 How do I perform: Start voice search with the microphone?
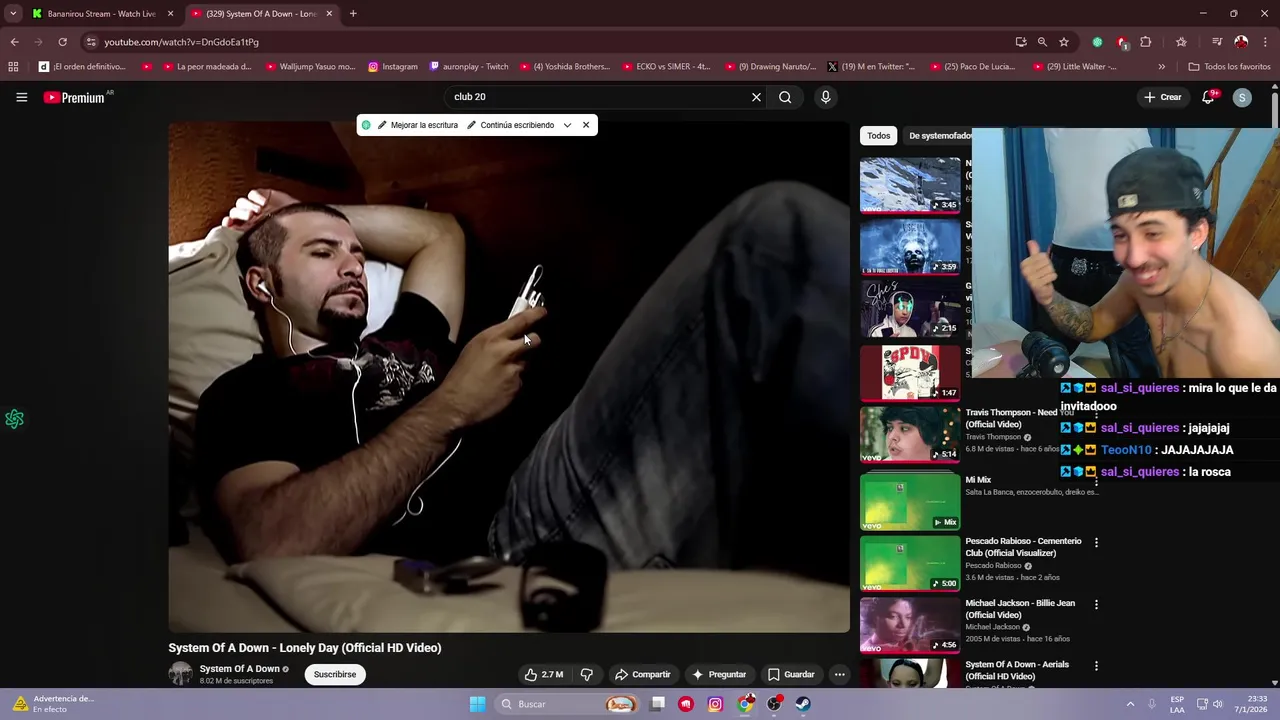click(x=825, y=97)
